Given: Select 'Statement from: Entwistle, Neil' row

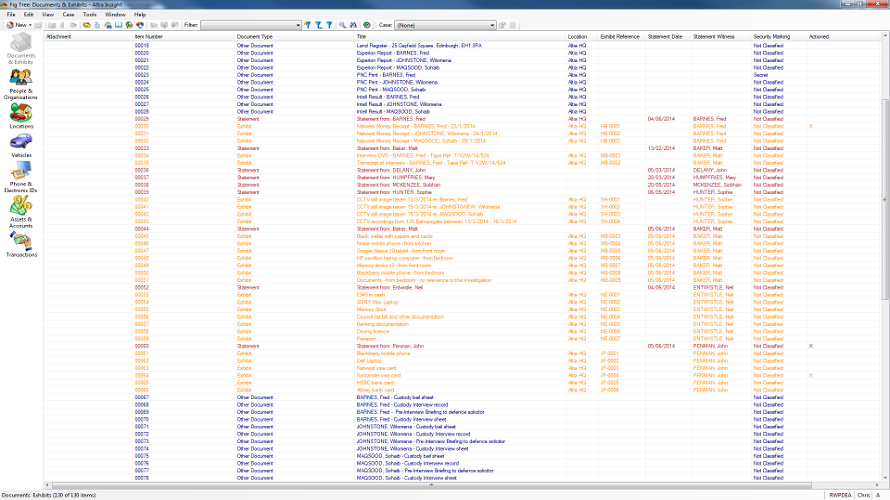Looking at the screenshot, I should tap(461, 288).
